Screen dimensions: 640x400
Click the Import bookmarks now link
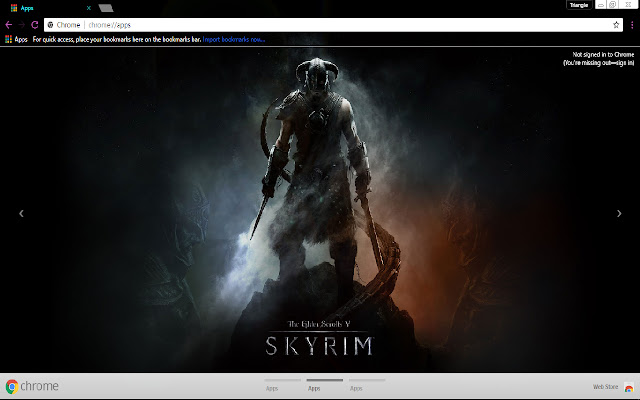[x=235, y=39]
